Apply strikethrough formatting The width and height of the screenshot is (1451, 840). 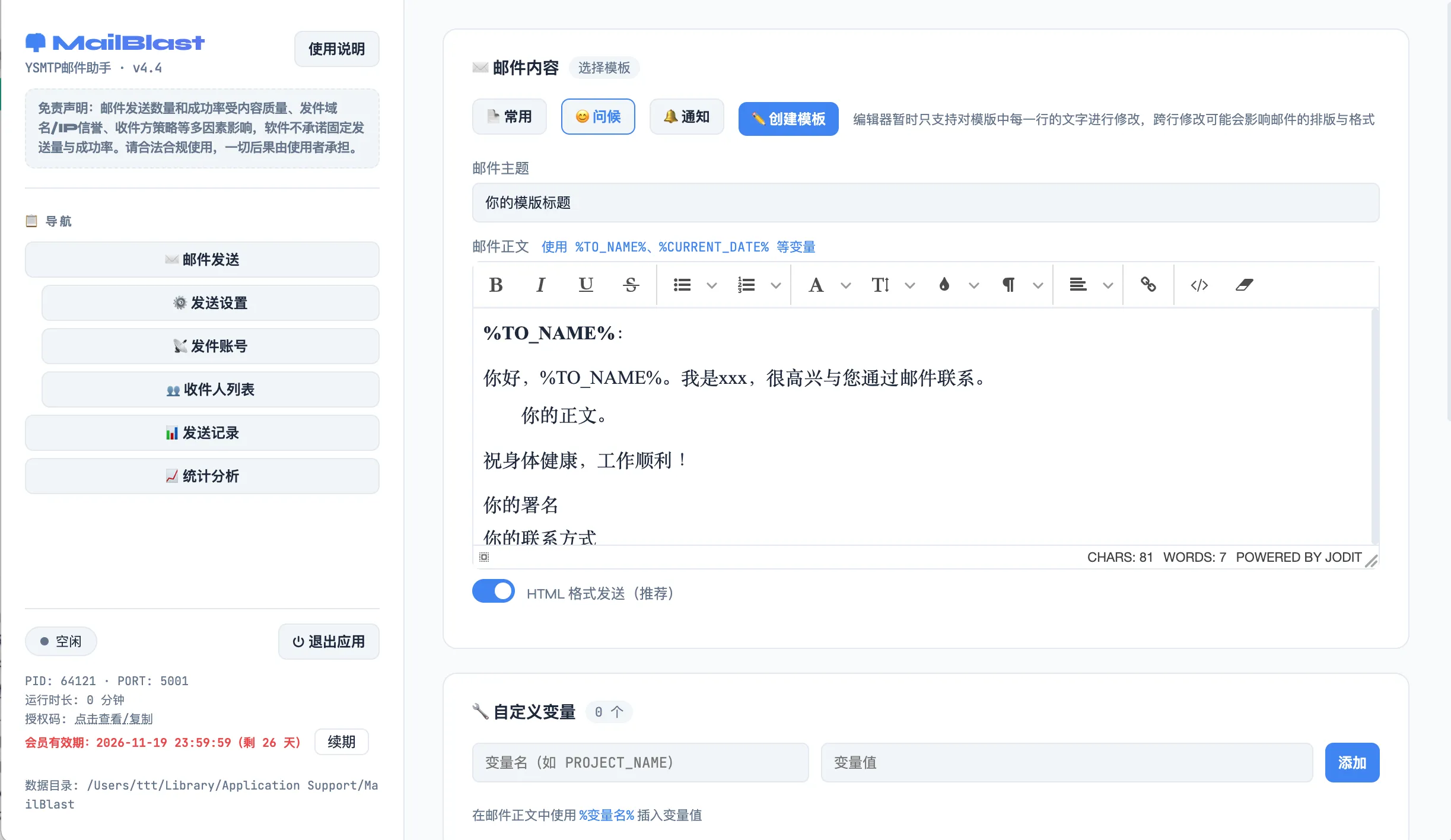coord(631,285)
